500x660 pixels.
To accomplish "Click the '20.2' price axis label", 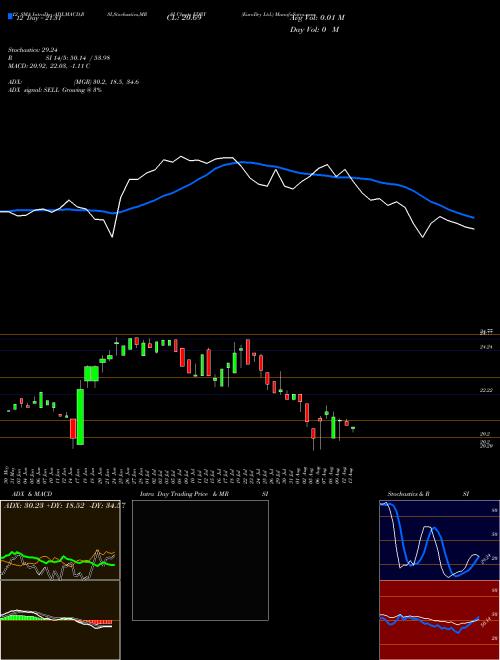I will (485, 434).
